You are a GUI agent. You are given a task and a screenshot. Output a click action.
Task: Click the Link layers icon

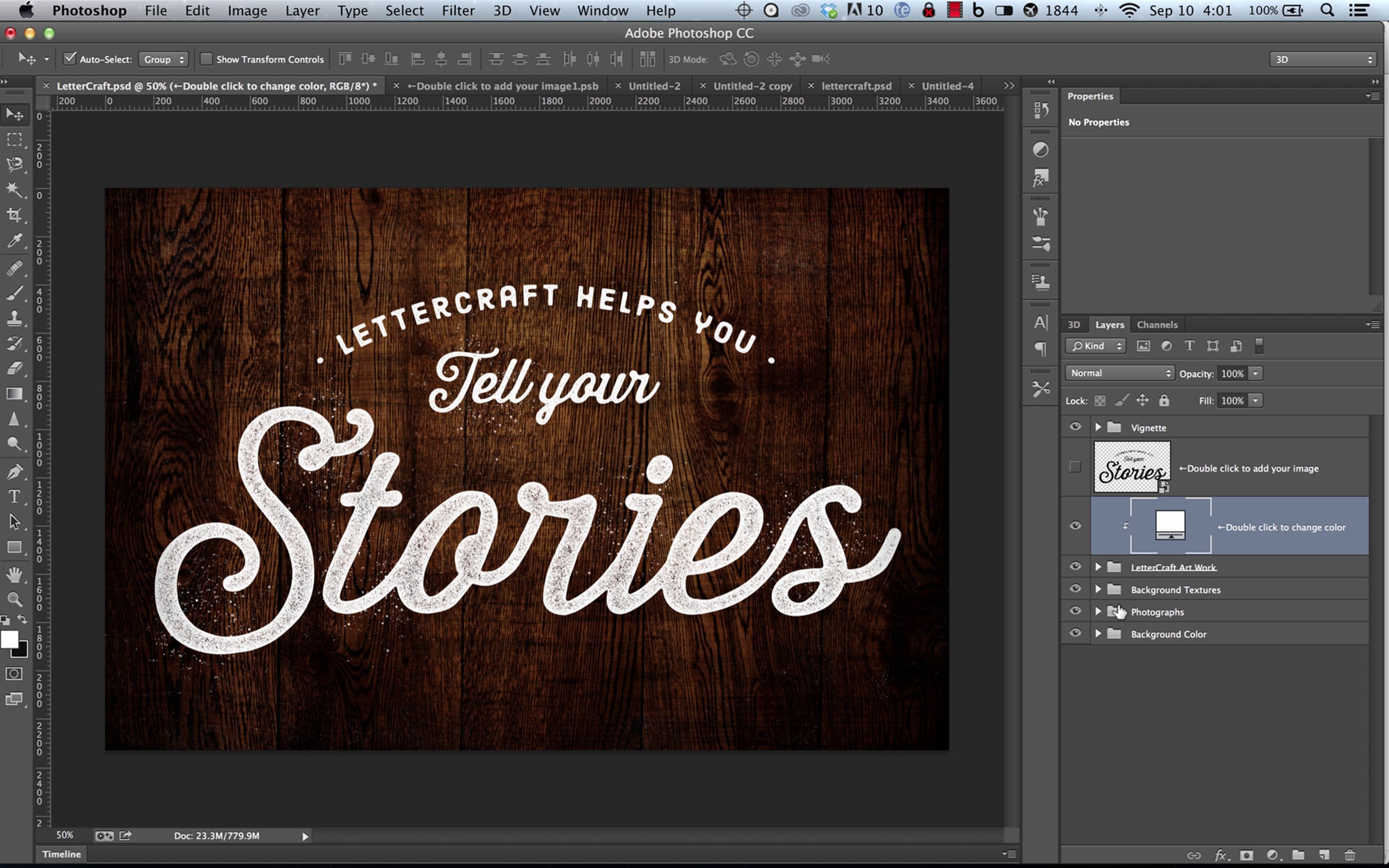pyautogui.click(x=1193, y=855)
